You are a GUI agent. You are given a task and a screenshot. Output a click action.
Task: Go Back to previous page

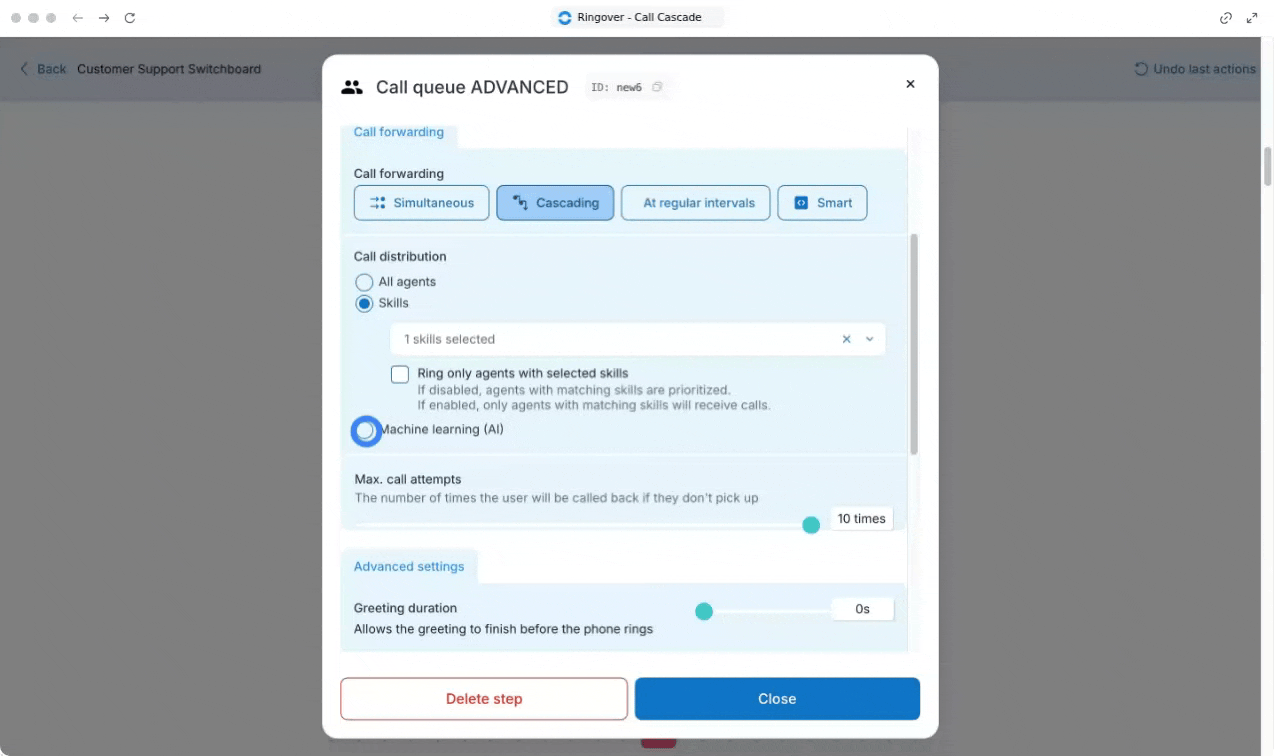coord(43,69)
